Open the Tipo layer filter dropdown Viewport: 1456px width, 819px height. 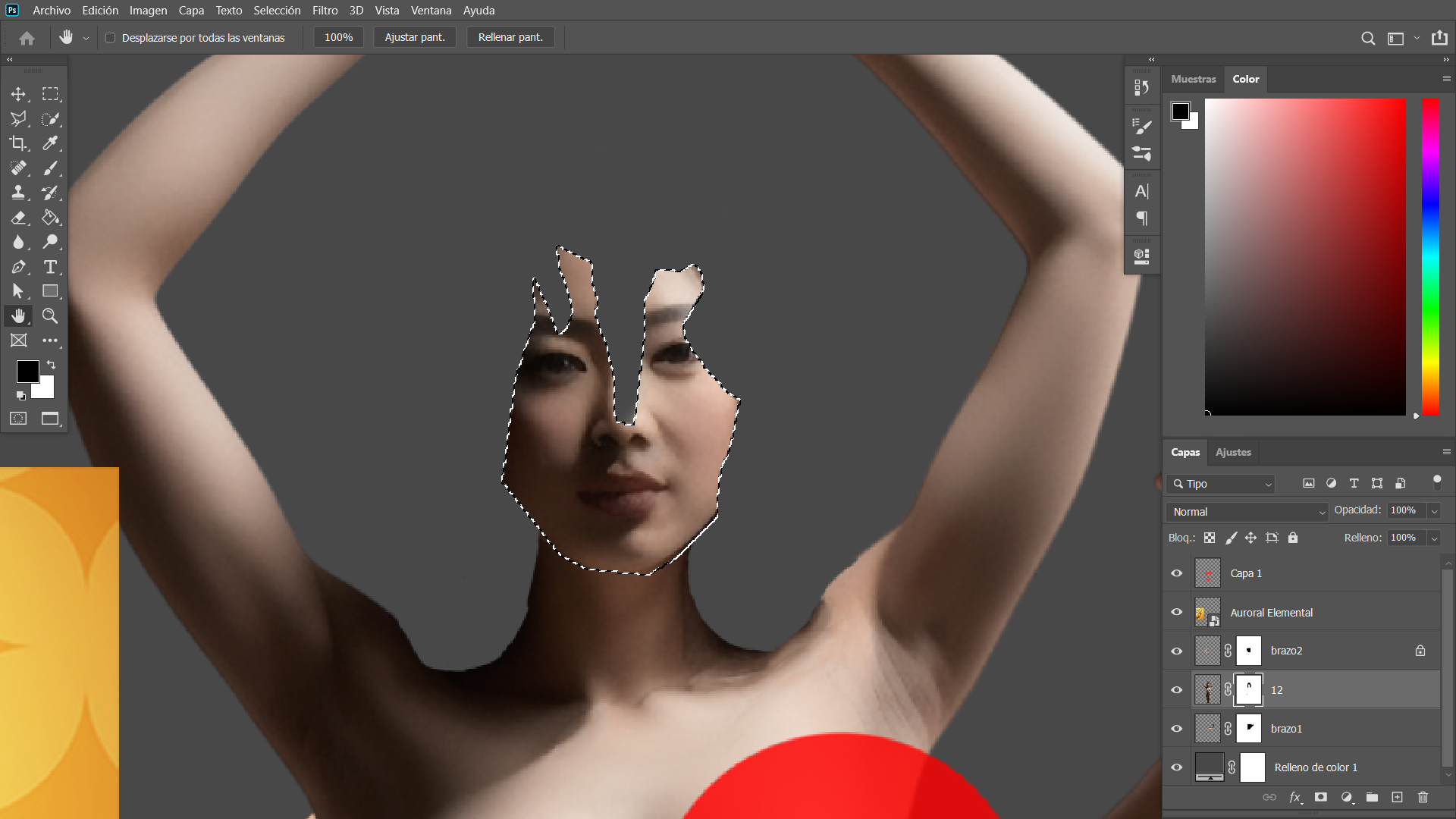click(1221, 484)
